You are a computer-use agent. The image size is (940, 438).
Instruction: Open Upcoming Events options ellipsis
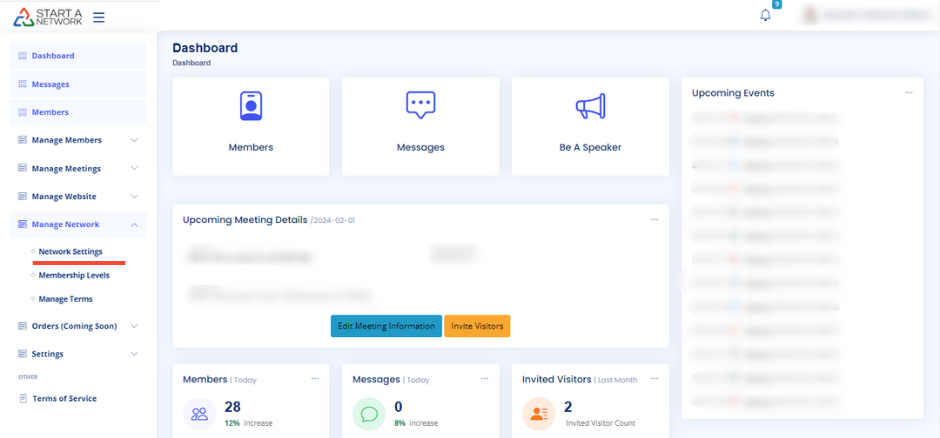pos(908,93)
